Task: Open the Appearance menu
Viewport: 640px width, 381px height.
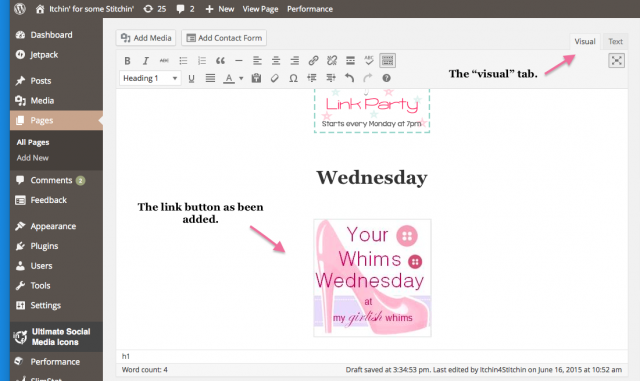Action: pos(56,226)
